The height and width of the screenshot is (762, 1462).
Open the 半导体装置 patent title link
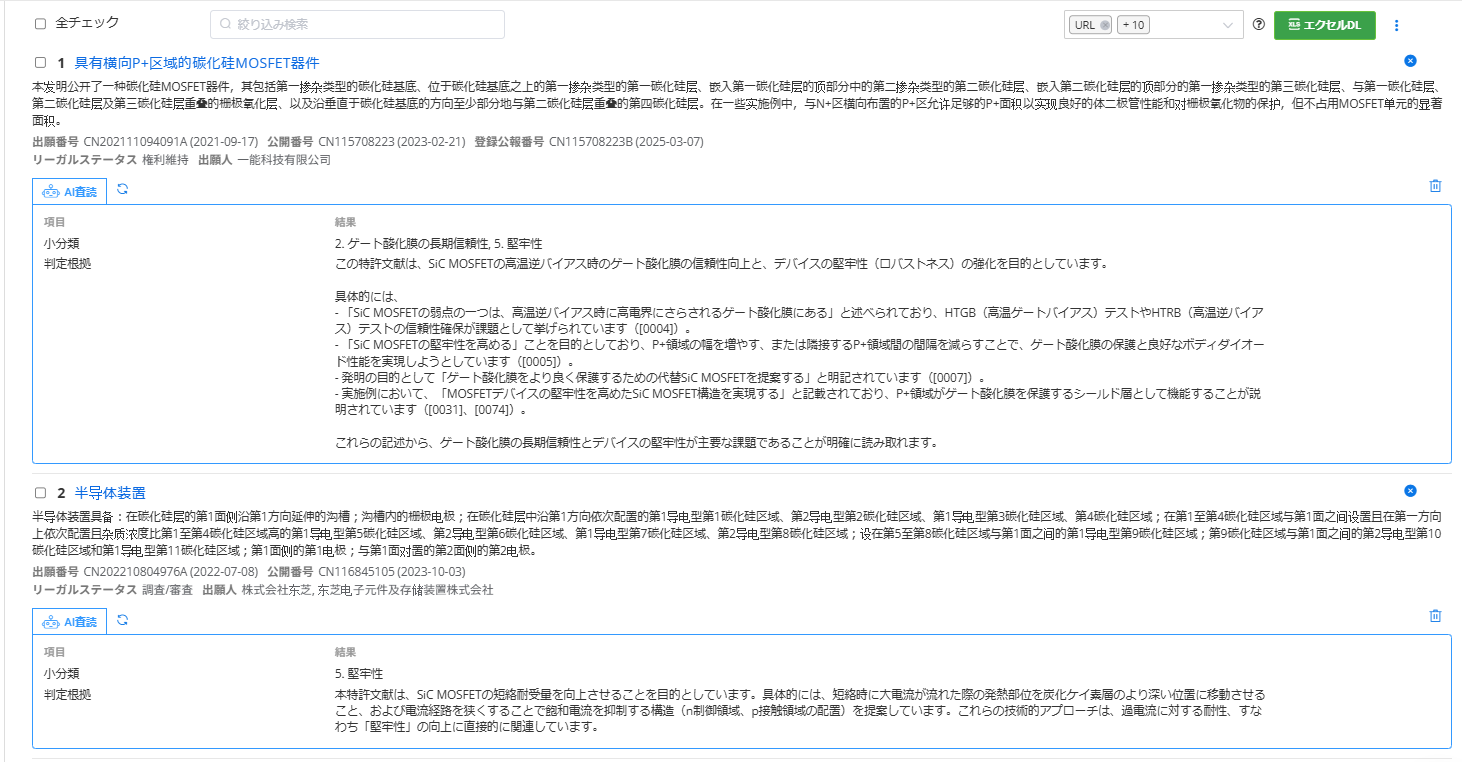110,493
